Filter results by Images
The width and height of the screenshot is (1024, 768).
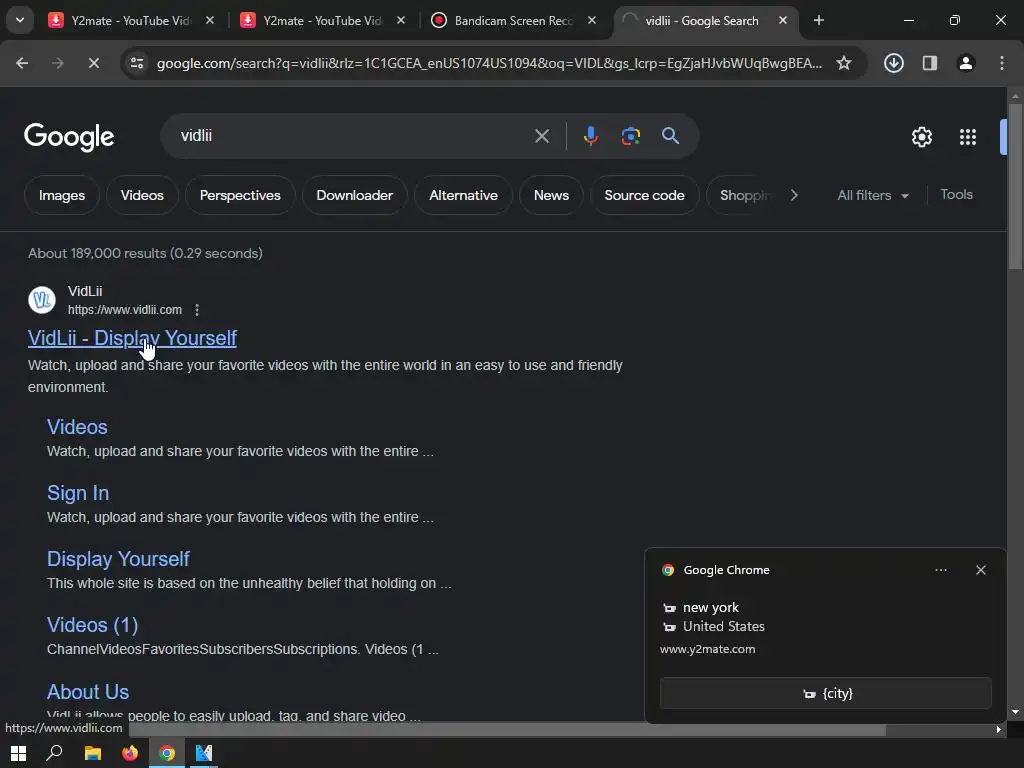coord(62,195)
